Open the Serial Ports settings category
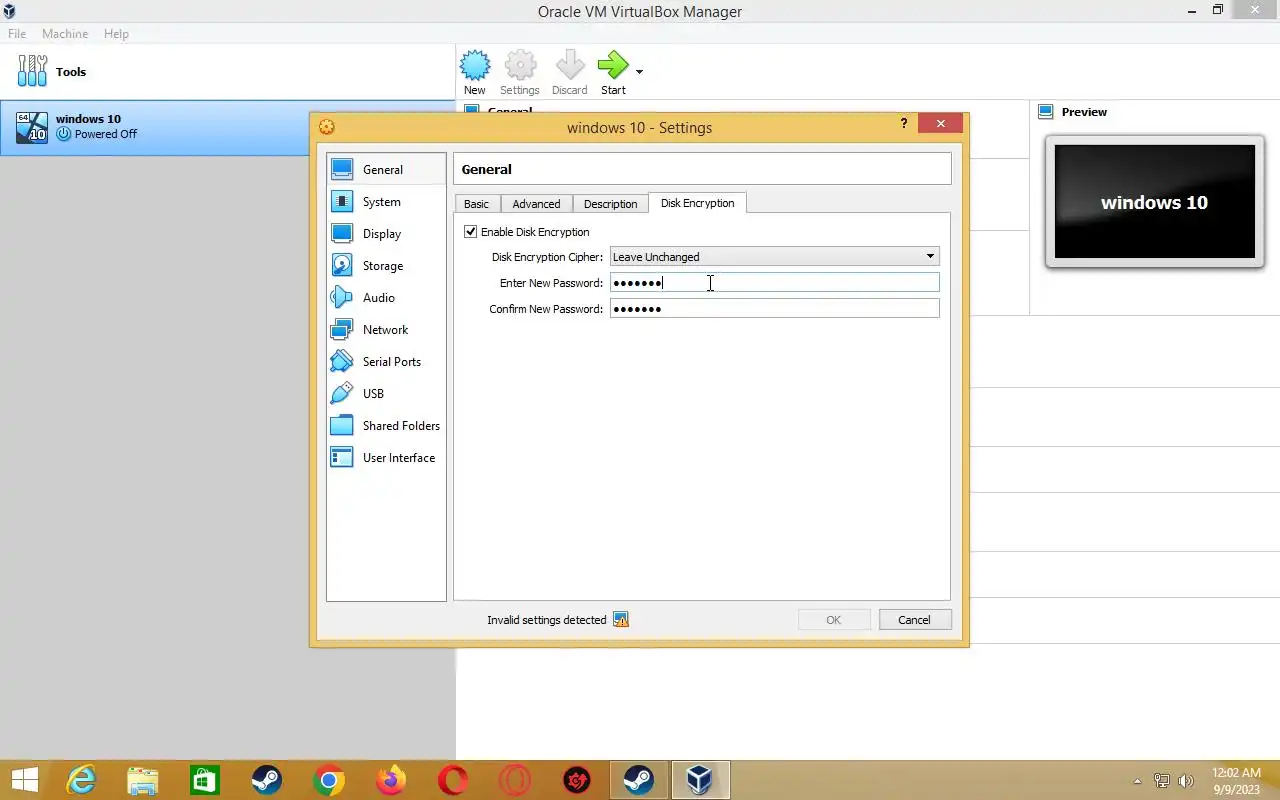Screen dimensions: 1280x800 click(x=386, y=362)
